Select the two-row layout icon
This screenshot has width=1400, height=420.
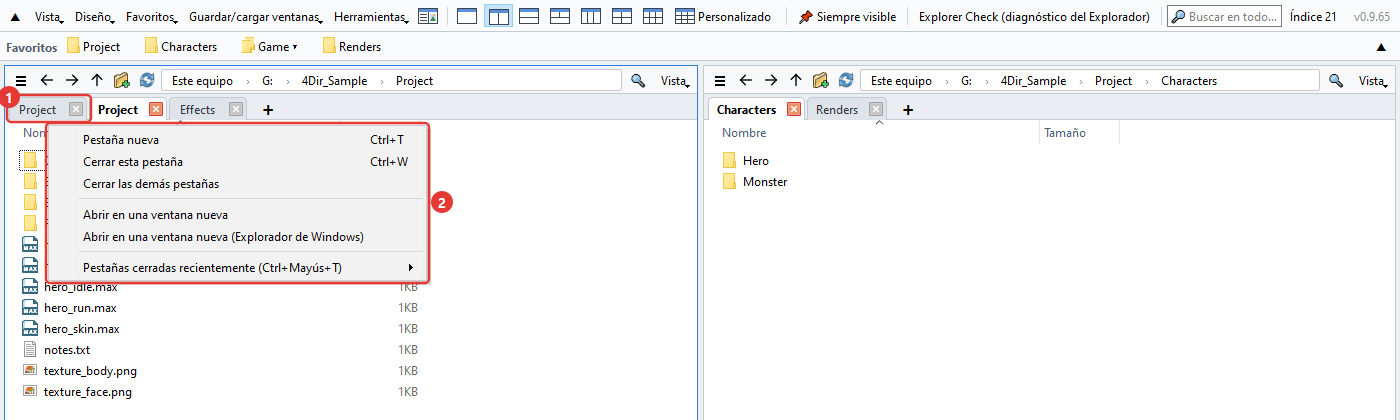pos(529,17)
